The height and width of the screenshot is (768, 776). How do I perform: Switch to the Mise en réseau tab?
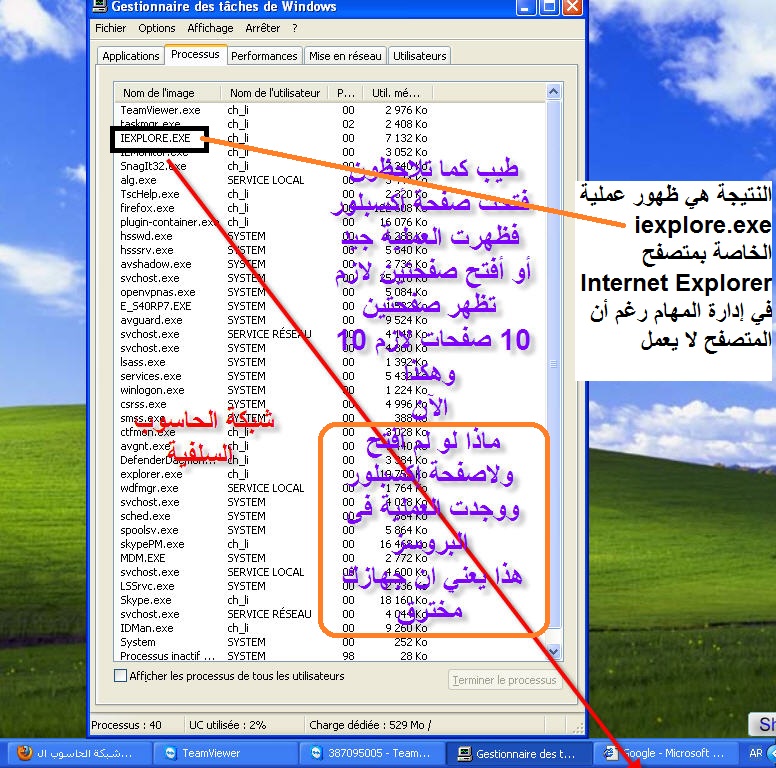pyautogui.click(x=345, y=56)
